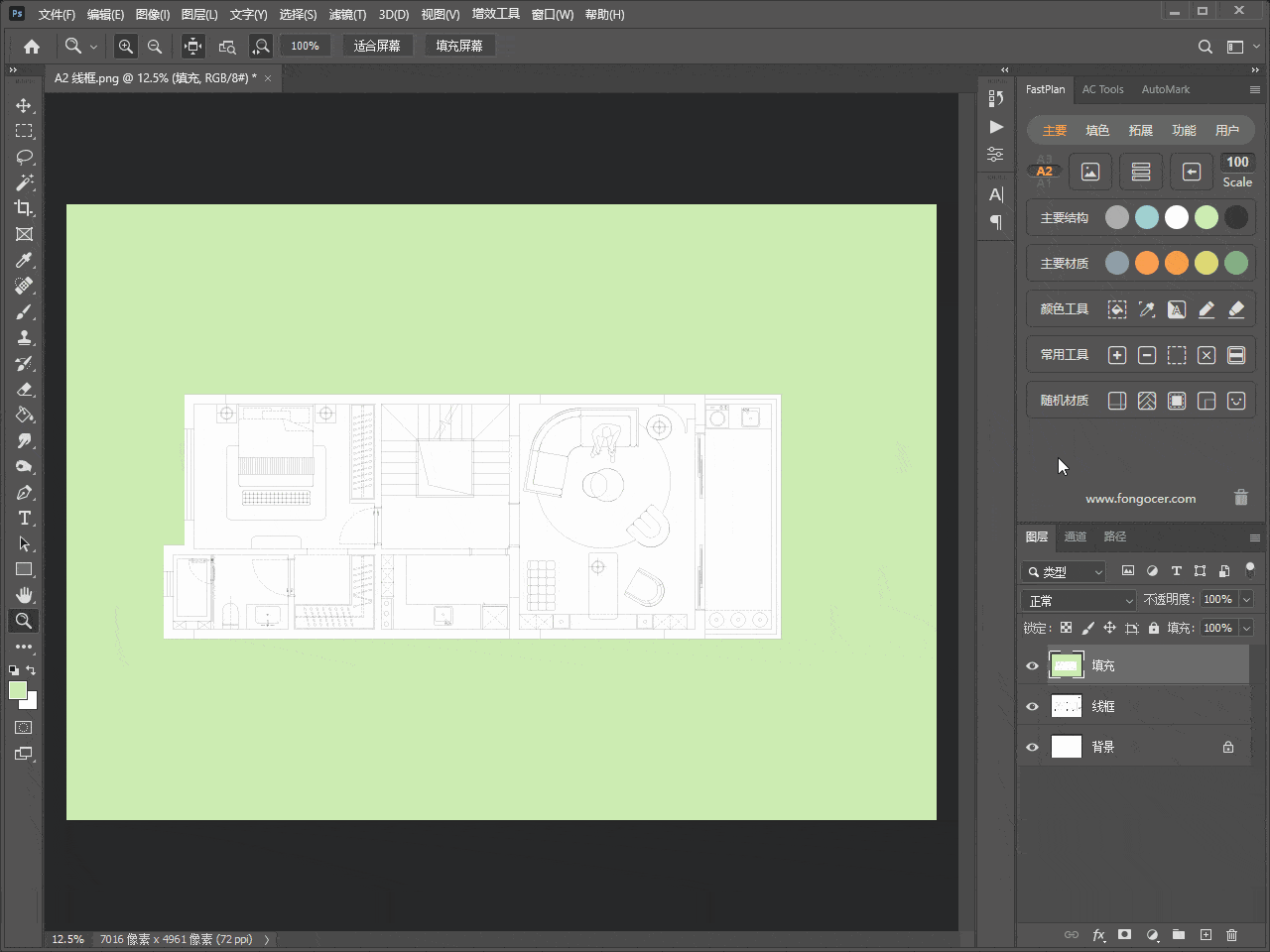Click the 适合屏幕 button
The width and height of the screenshot is (1270, 952).
click(377, 46)
